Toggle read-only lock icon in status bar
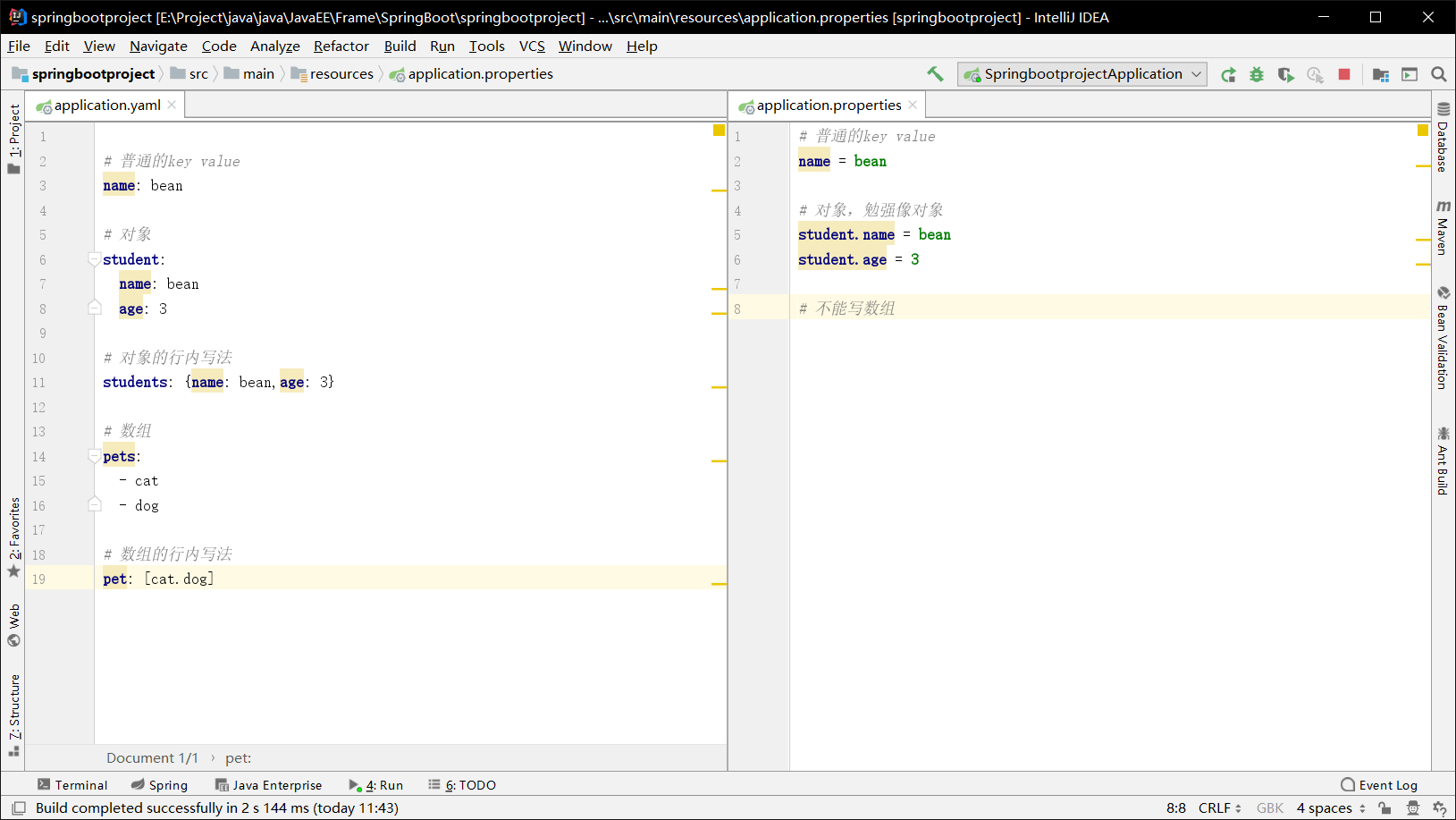 [x=1384, y=807]
